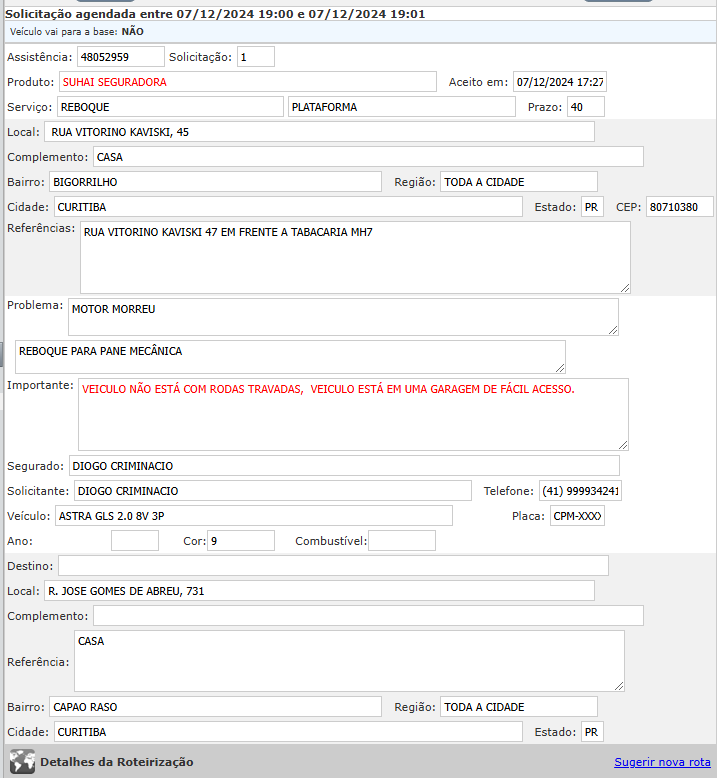The width and height of the screenshot is (720, 778).
Task: Click the Produto field SUHAI SEGURADORA
Action: [x=248, y=82]
